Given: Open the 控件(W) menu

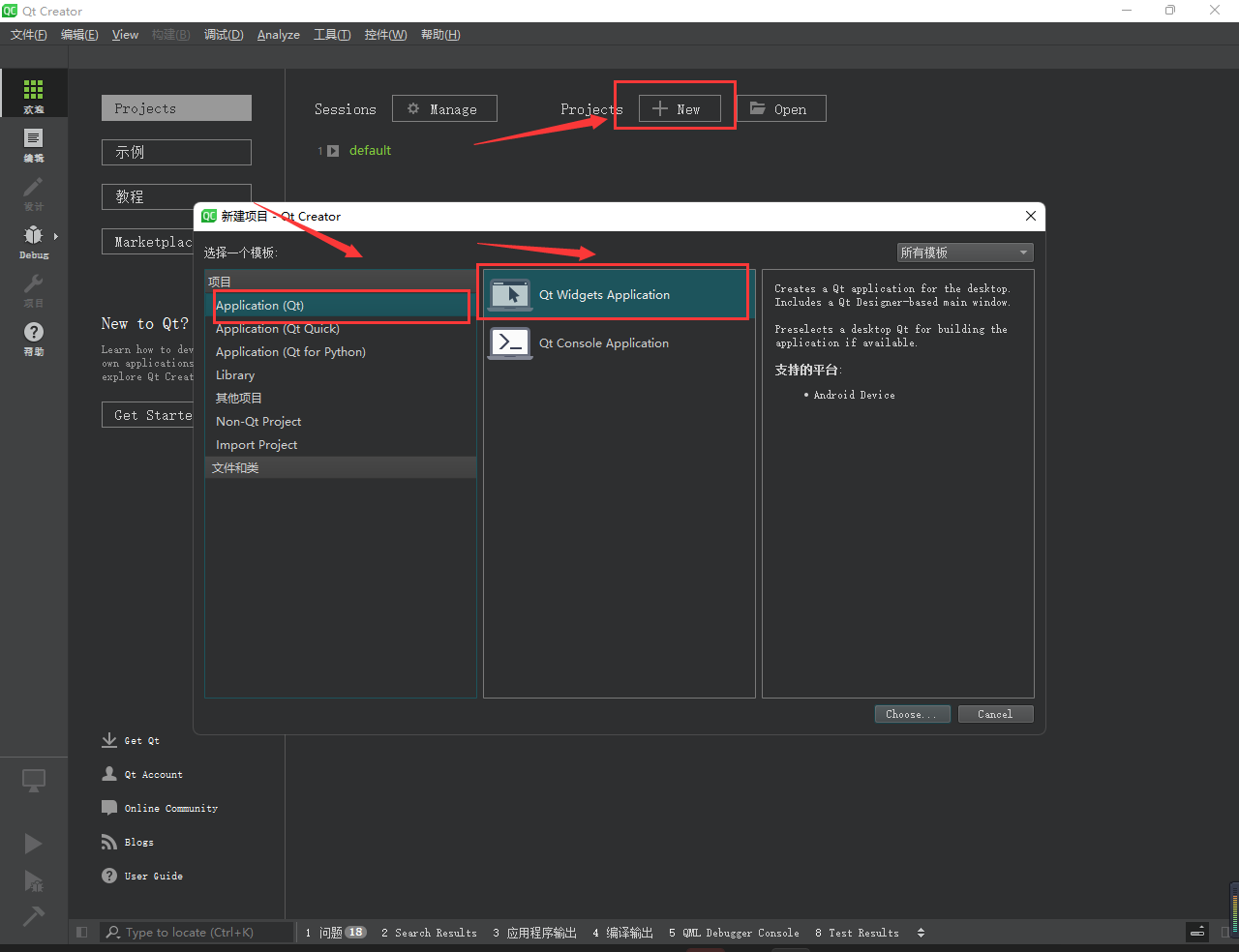Looking at the screenshot, I should pyautogui.click(x=385, y=35).
